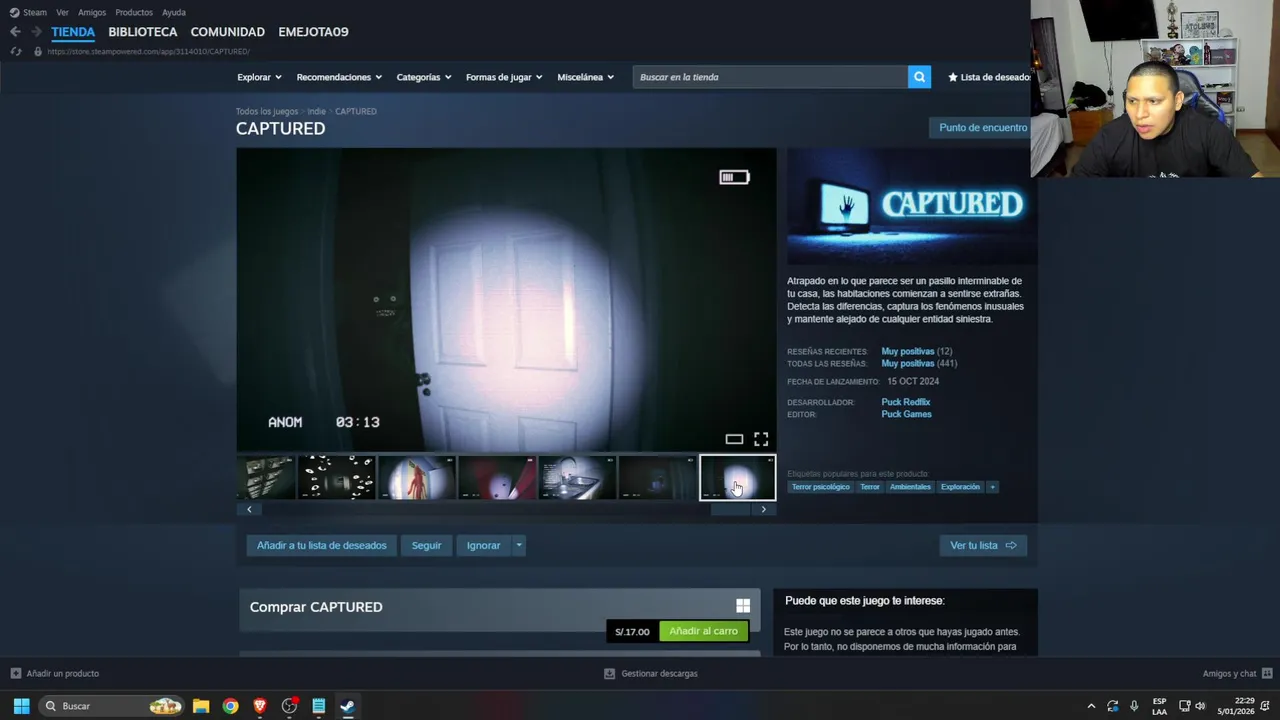Open the Notepad-like taskbar app
The image size is (1280, 720).
[318, 706]
